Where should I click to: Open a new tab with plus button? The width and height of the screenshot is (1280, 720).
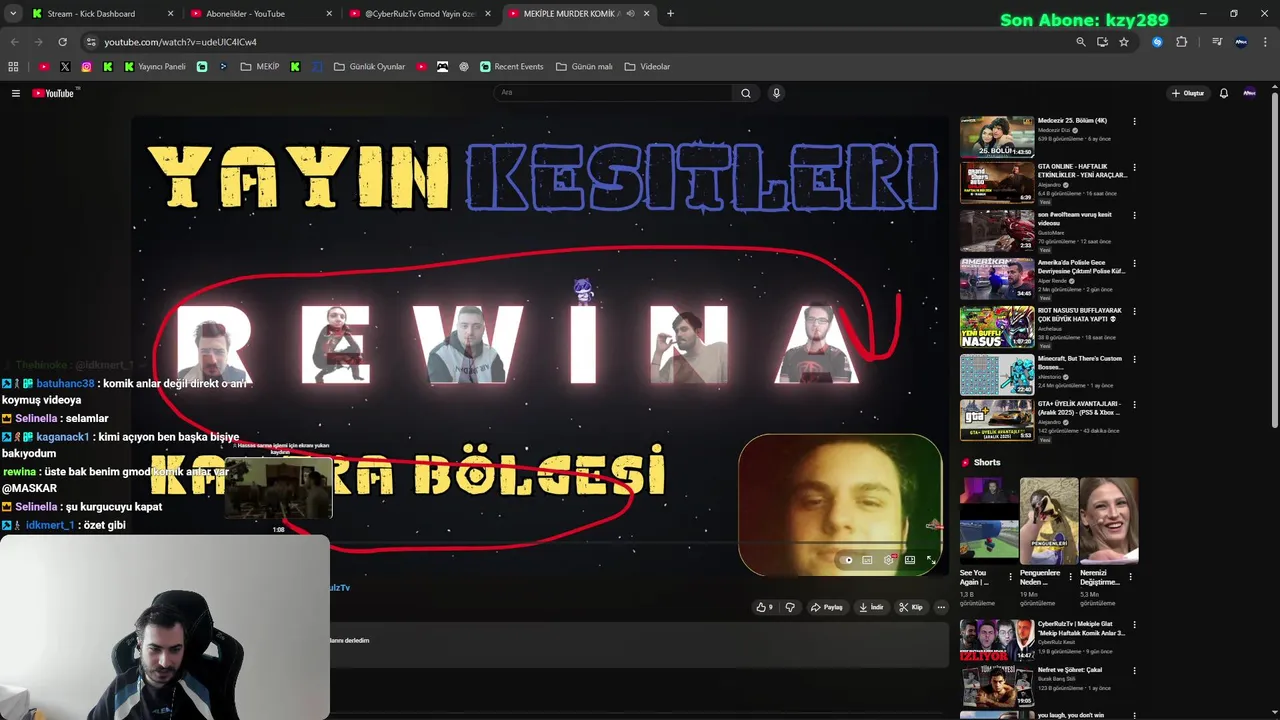(x=670, y=14)
